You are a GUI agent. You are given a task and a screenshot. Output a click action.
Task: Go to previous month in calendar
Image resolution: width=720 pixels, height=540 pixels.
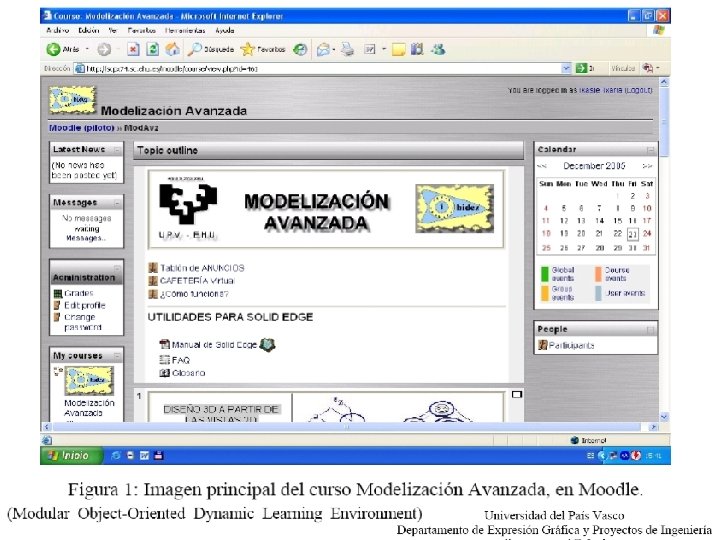pos(542,166)
